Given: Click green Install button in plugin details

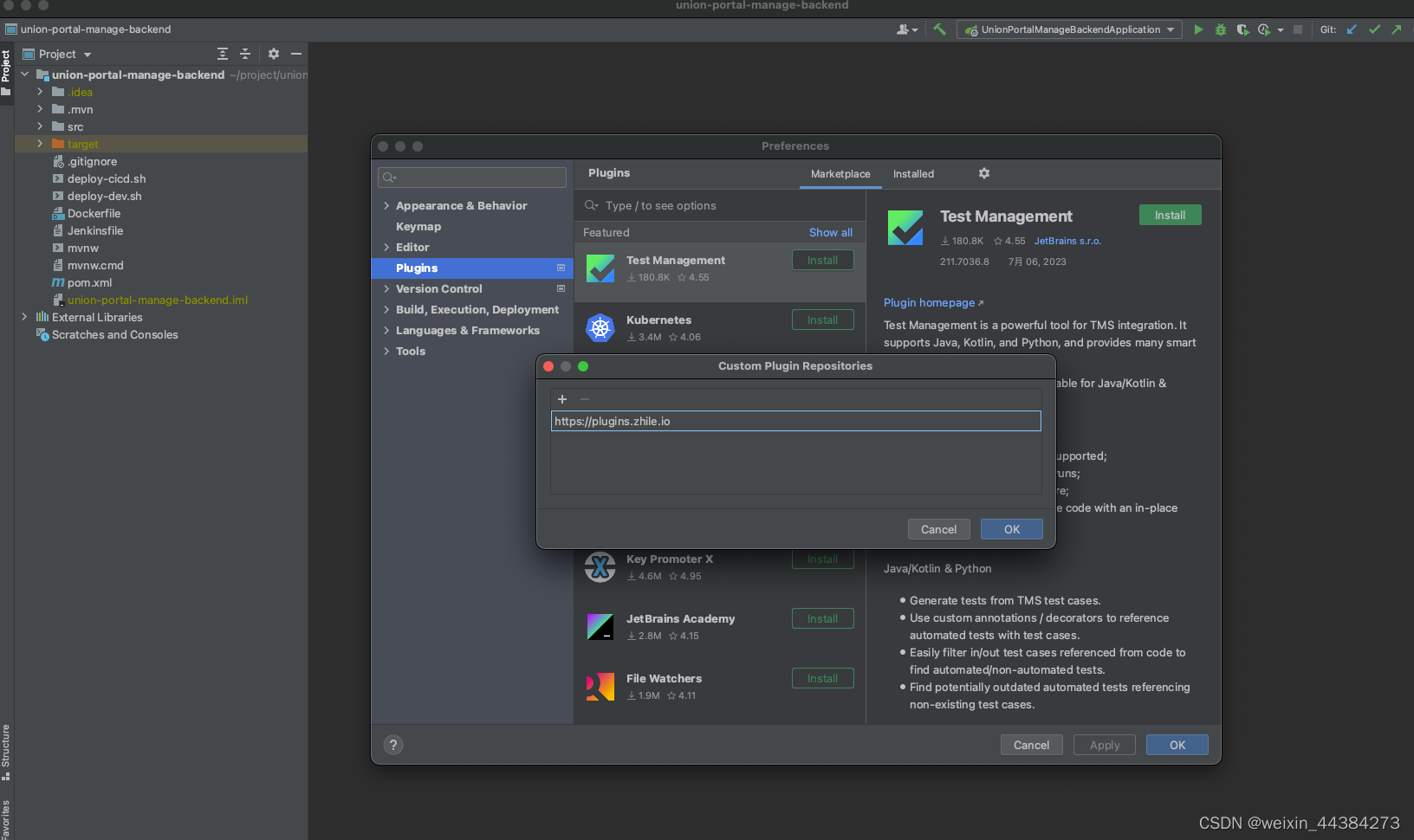Looking at the screenshot, I should [x=1170, y=215].
